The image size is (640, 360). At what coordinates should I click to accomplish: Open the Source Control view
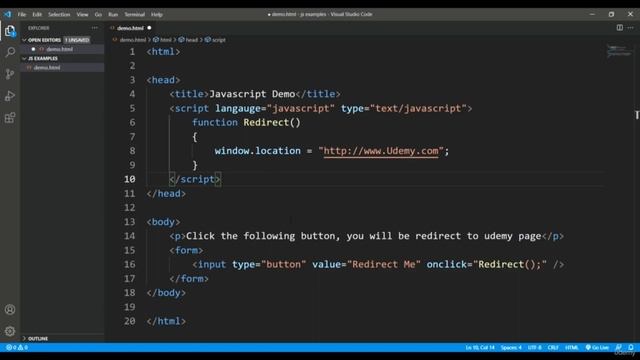pos(10,74)
